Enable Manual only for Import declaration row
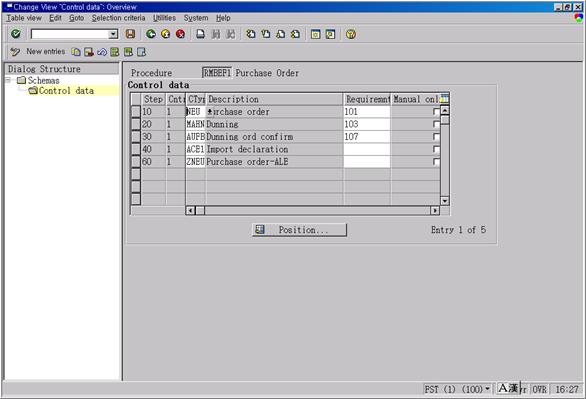This screenshot has height=399, width=586. coord(436,149)
